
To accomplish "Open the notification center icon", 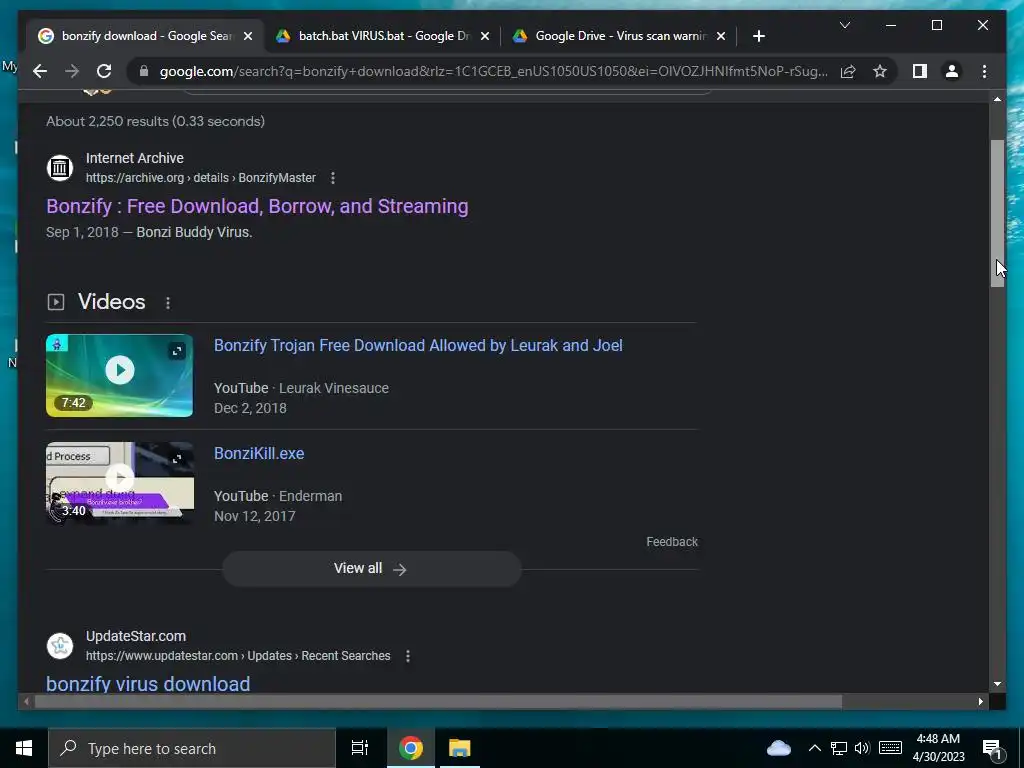I will coord(993,748).
